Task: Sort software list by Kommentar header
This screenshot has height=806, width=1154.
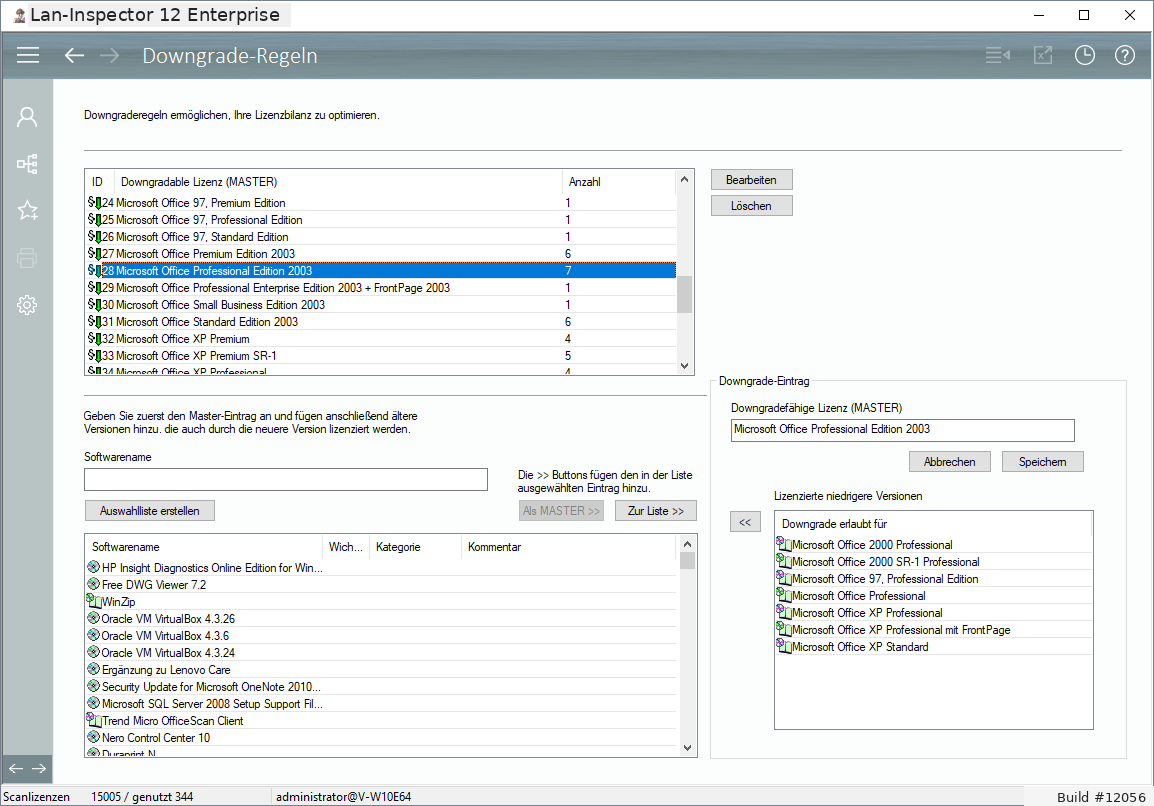Action: 568,547
